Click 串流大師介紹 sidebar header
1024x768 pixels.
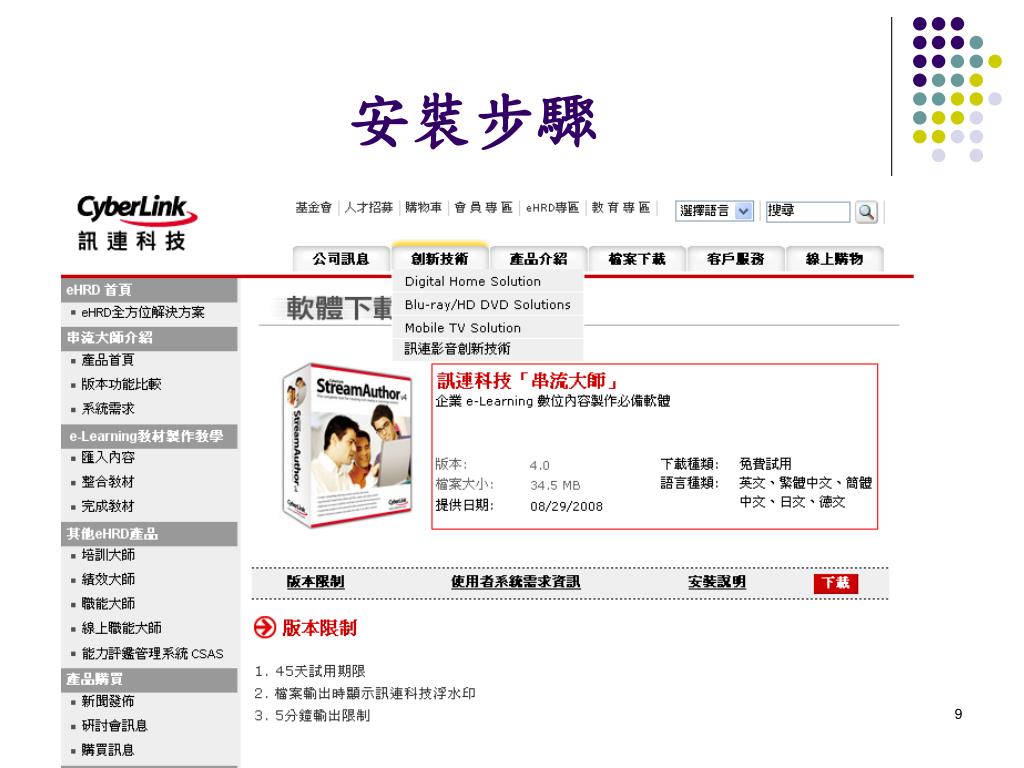[150, 338]
